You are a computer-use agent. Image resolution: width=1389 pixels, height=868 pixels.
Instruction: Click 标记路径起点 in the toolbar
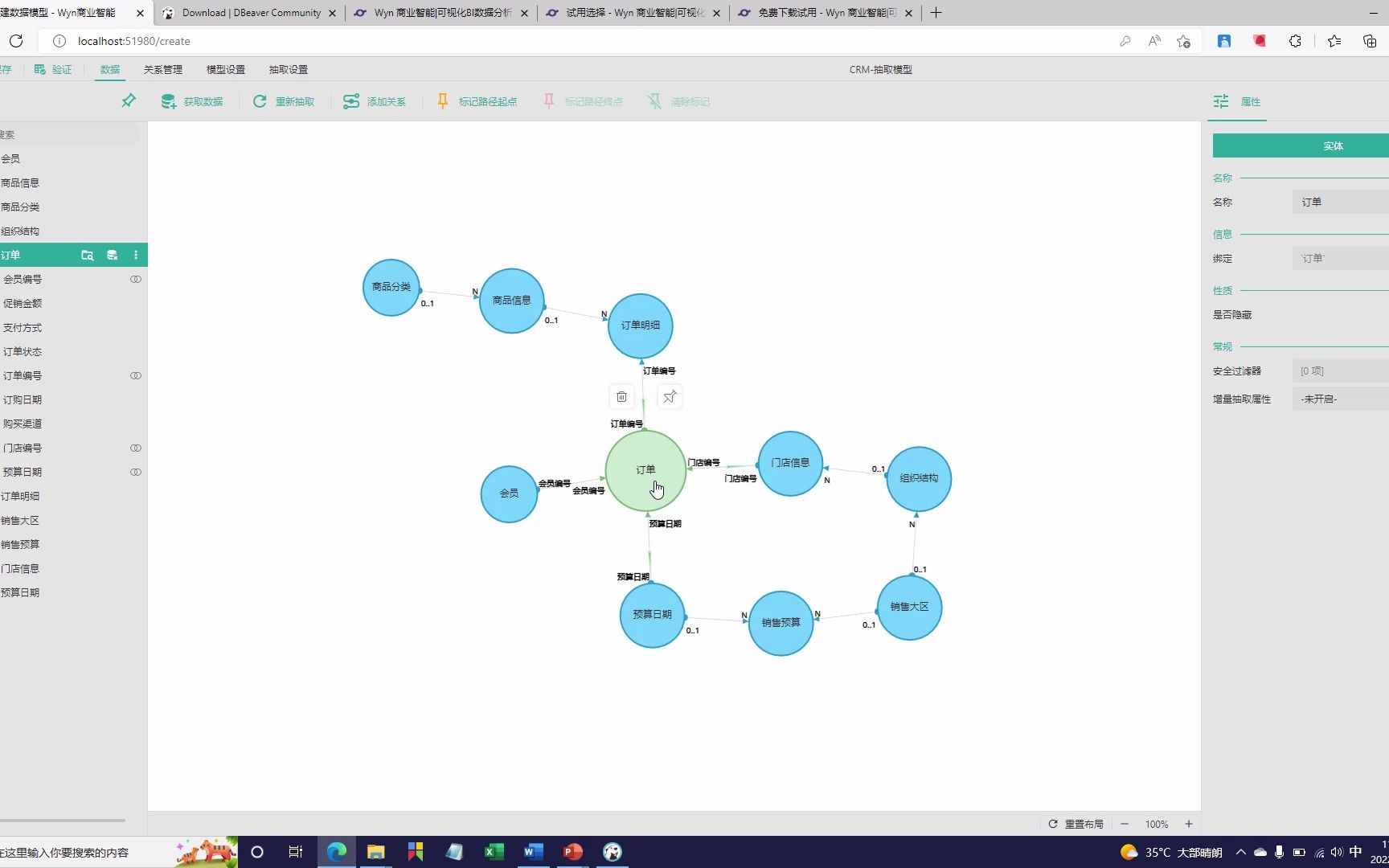[477, 101]
